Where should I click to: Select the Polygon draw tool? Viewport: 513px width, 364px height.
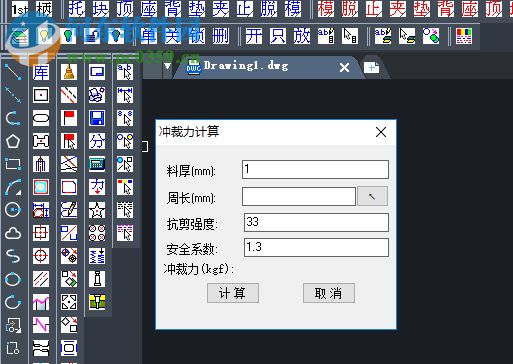13,141
